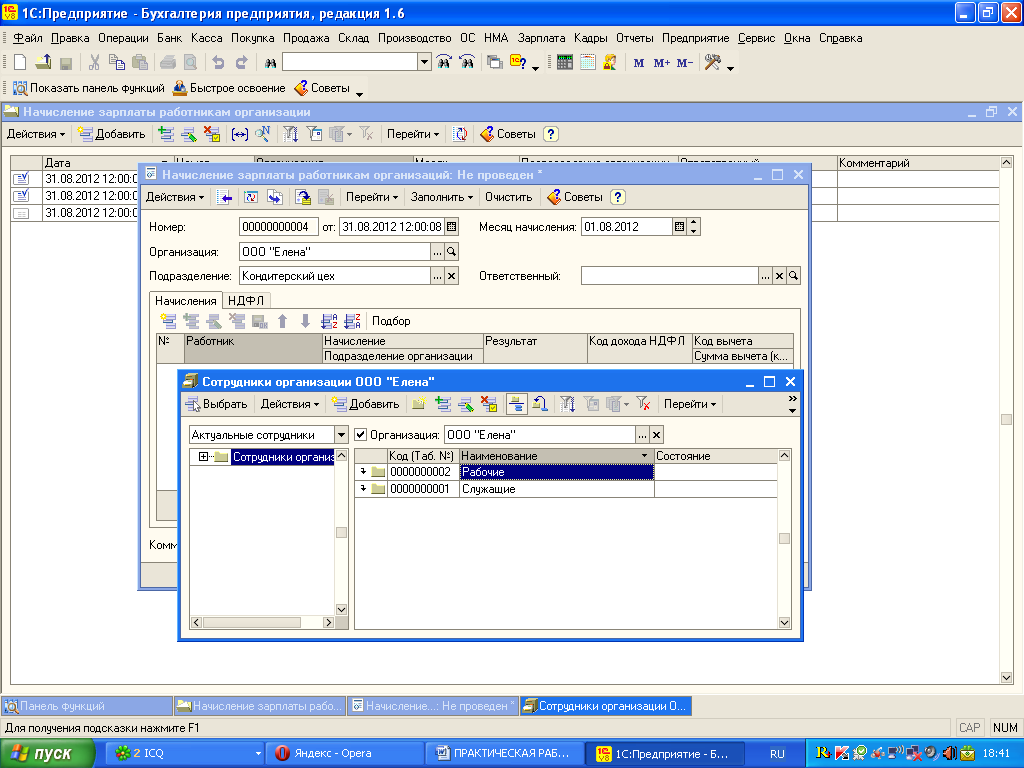The height and width of the screenshot is (768, 1024).
Task: Click the ellipsis select button for Ответственный
Action: tap(765, 276)
